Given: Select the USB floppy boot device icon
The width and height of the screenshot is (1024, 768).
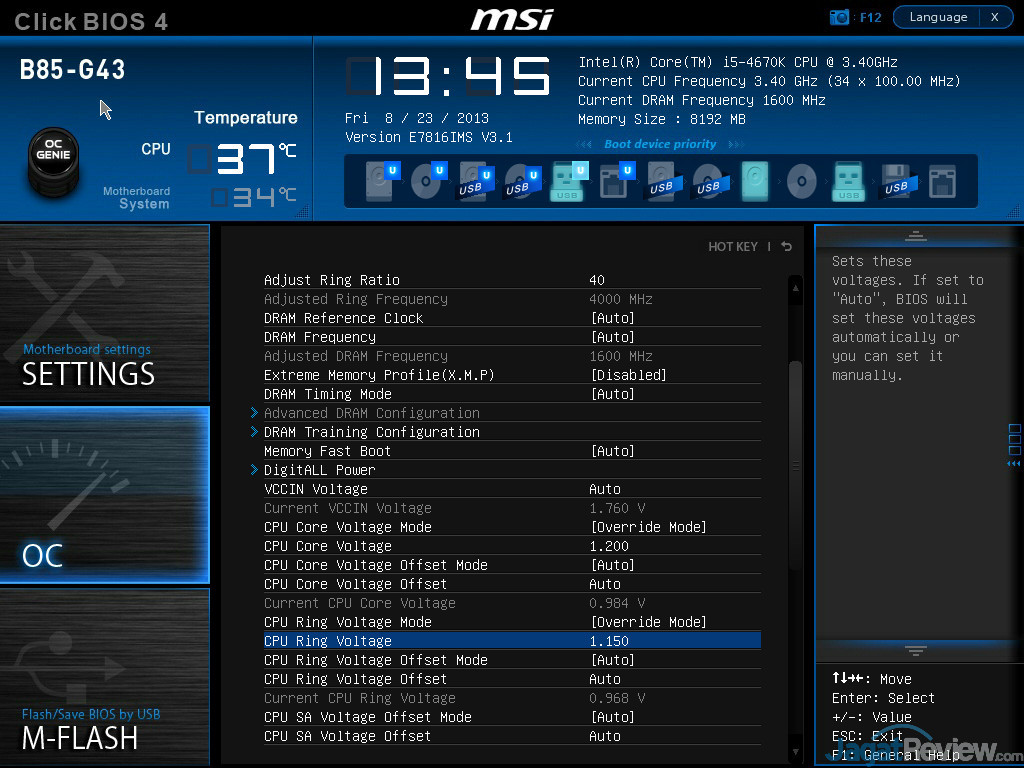Looking at the screenshot, I should pos(897,182).
